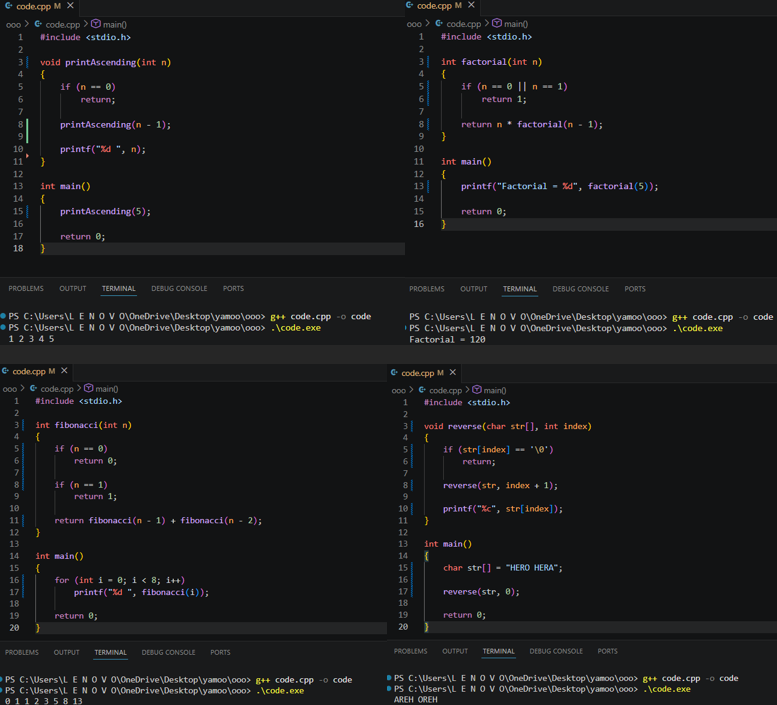777x705 pixels.
Task: Open PORTS tab in the fibonacci pane
Action: pyautogui.click(x=221, y=652)
